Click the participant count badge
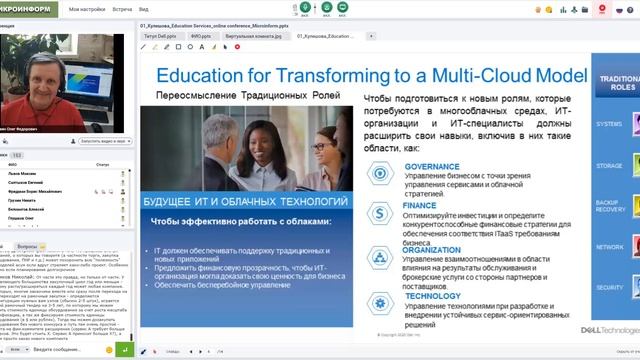Image resolution: width=640 pixels, height=360 pixels. (17, 156)
